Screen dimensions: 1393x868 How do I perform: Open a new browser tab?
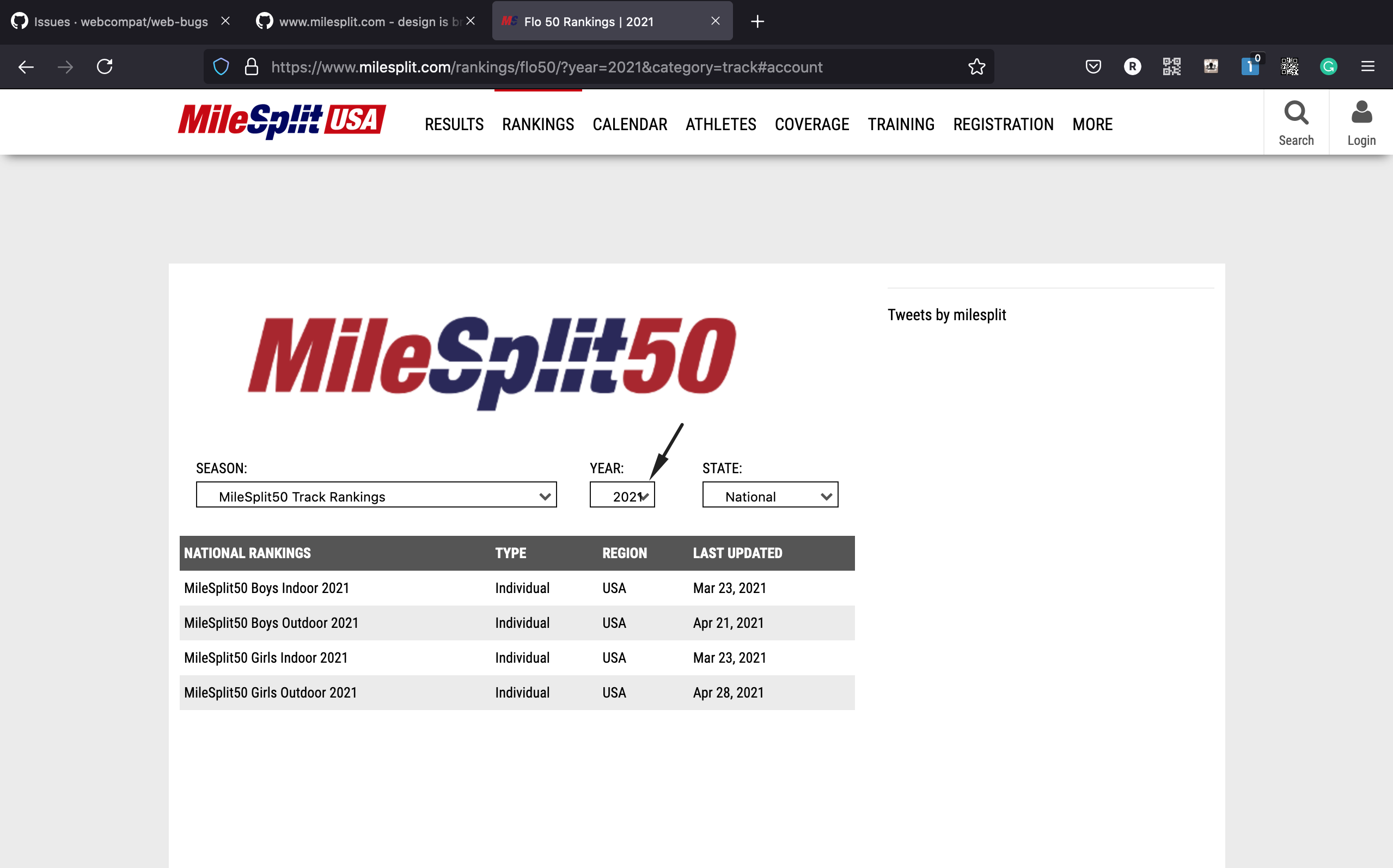[757, 22]
